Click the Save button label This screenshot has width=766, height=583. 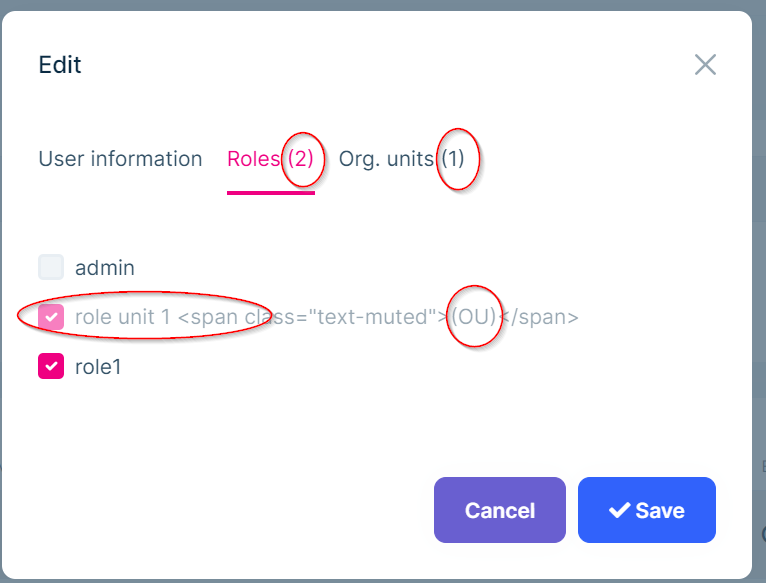[x=660, y=510]
